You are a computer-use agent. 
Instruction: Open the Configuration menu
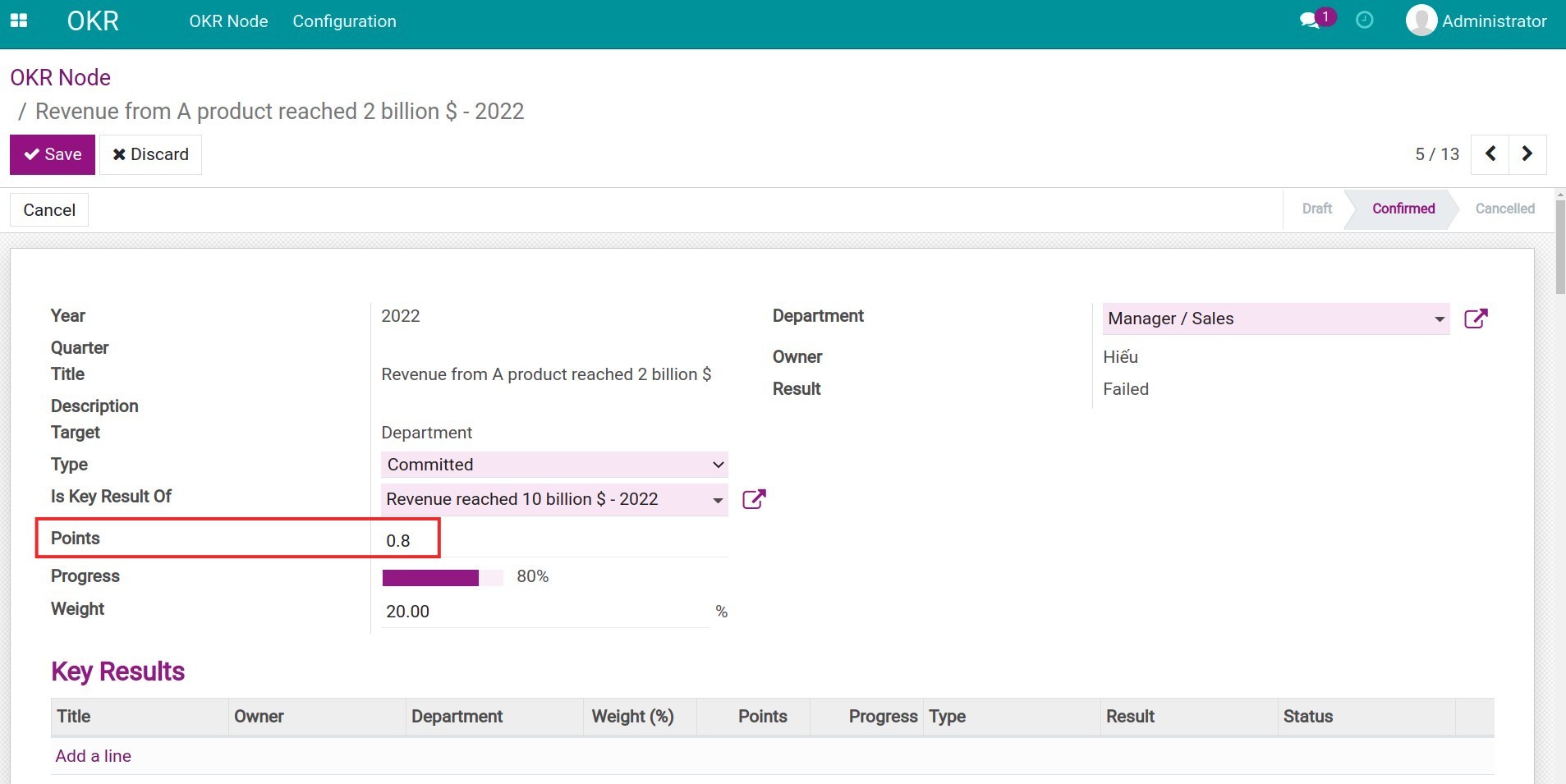tap(344, 21)
